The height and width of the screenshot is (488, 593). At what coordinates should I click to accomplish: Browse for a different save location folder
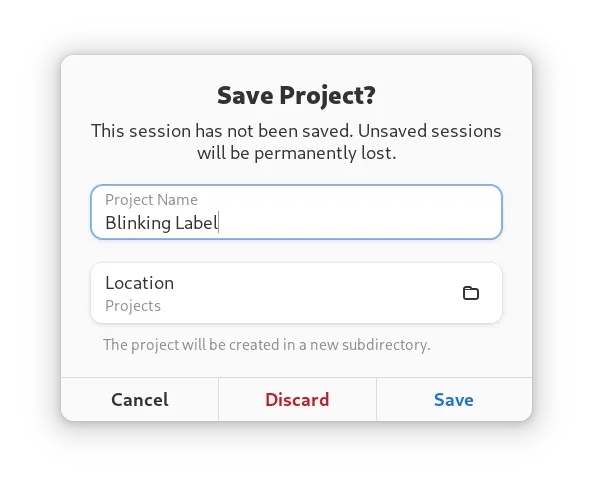tap(471, 293)
